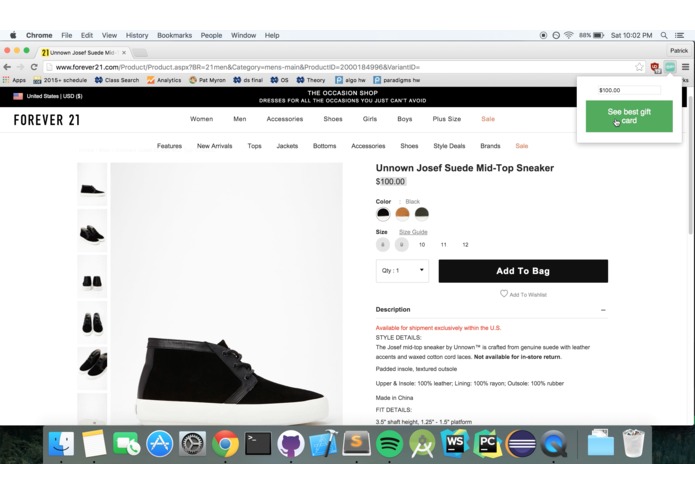This screenshot has width=695, height=494.
Task: Go to Men category
Action: [240, 119]
